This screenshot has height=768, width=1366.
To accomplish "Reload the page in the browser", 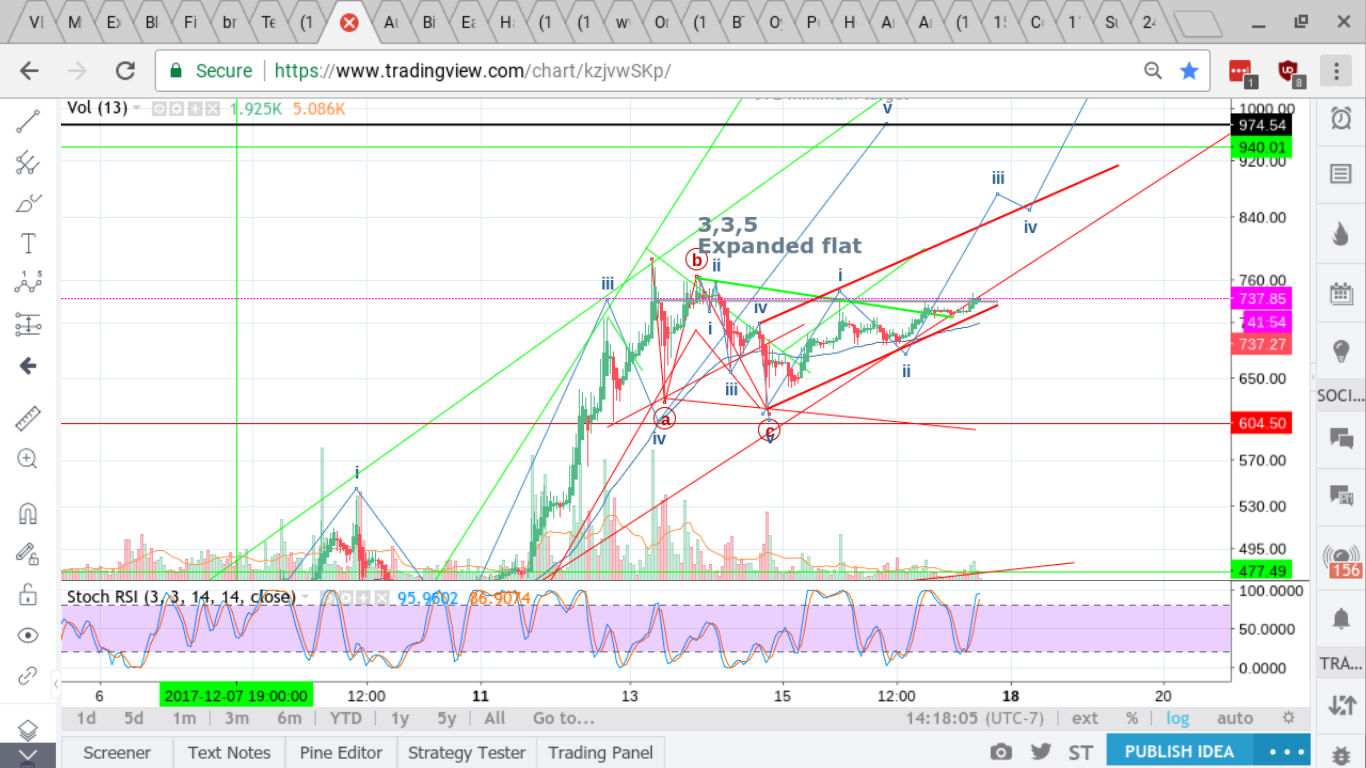I will (125, 71).
